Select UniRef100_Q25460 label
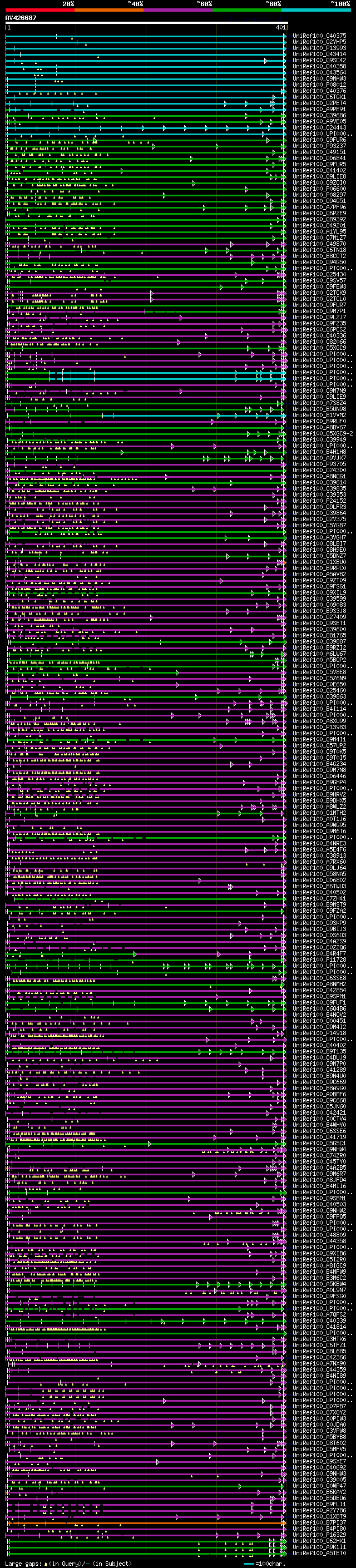This screenshot has width=356, height=1568. point(319,690)
